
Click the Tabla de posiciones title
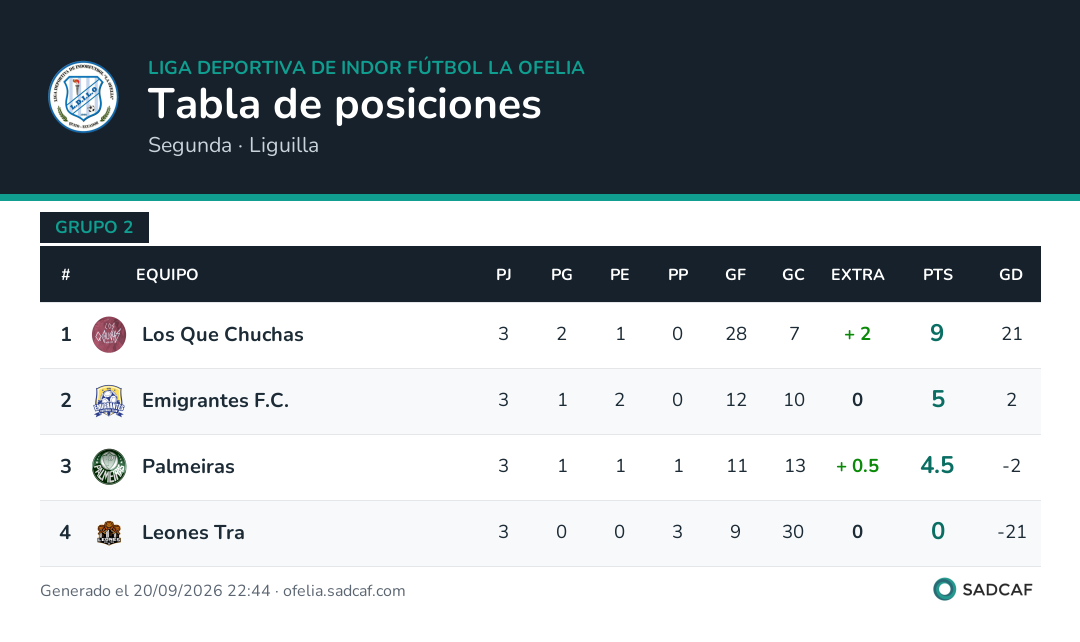click(344, 105)
